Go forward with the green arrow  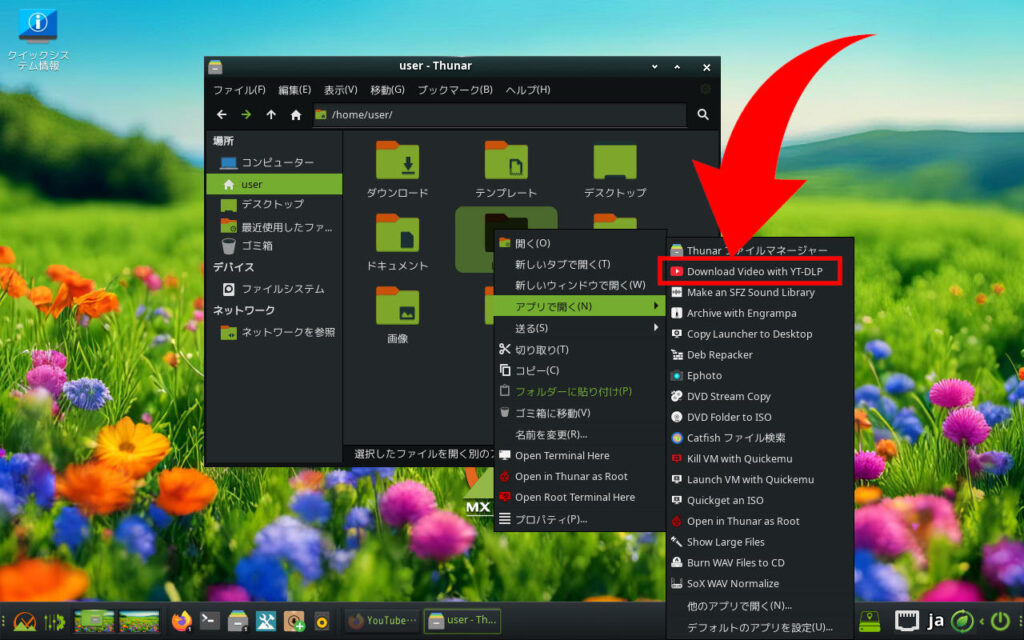coord(246,115)
